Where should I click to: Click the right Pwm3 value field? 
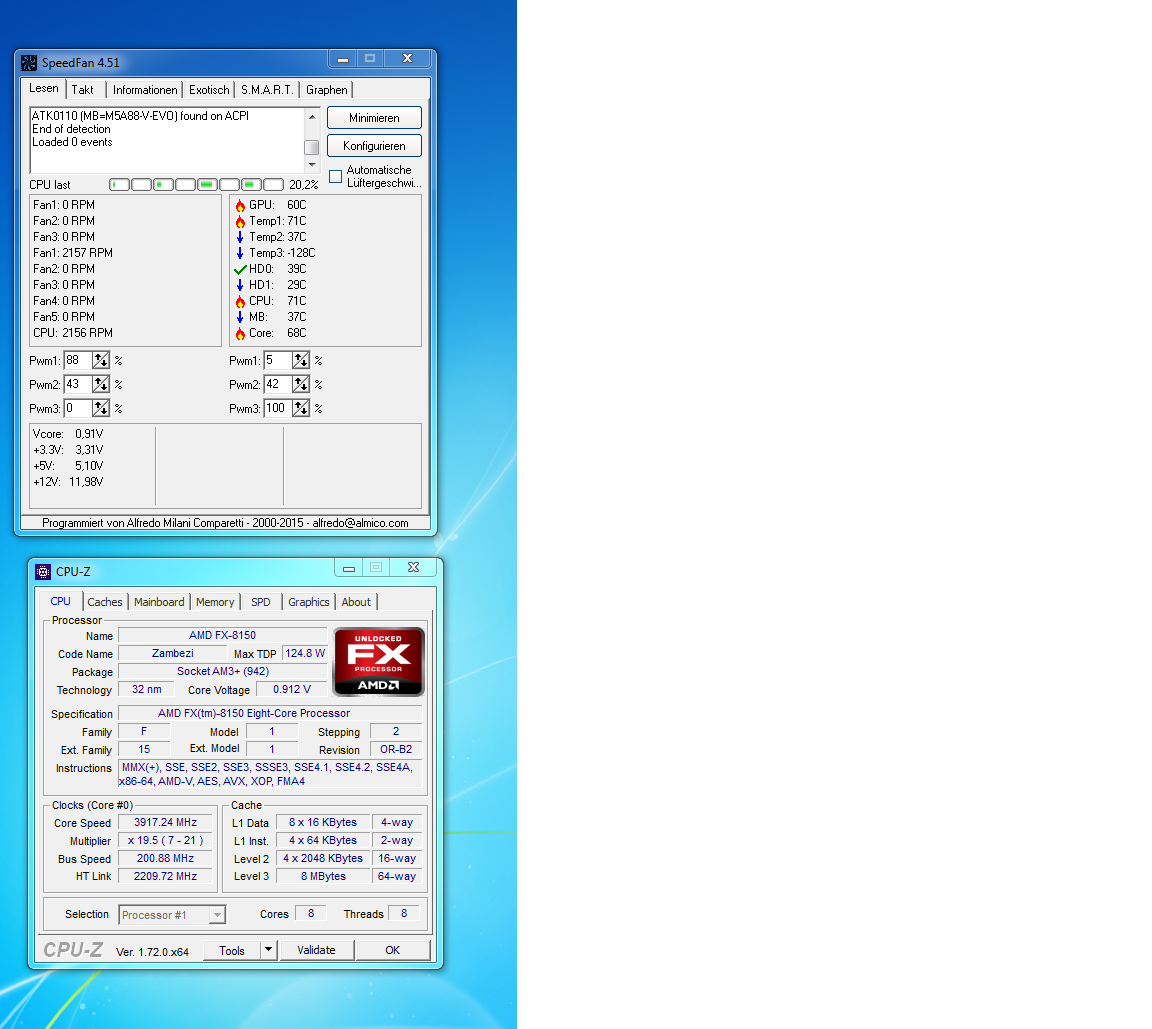(278, 408)
